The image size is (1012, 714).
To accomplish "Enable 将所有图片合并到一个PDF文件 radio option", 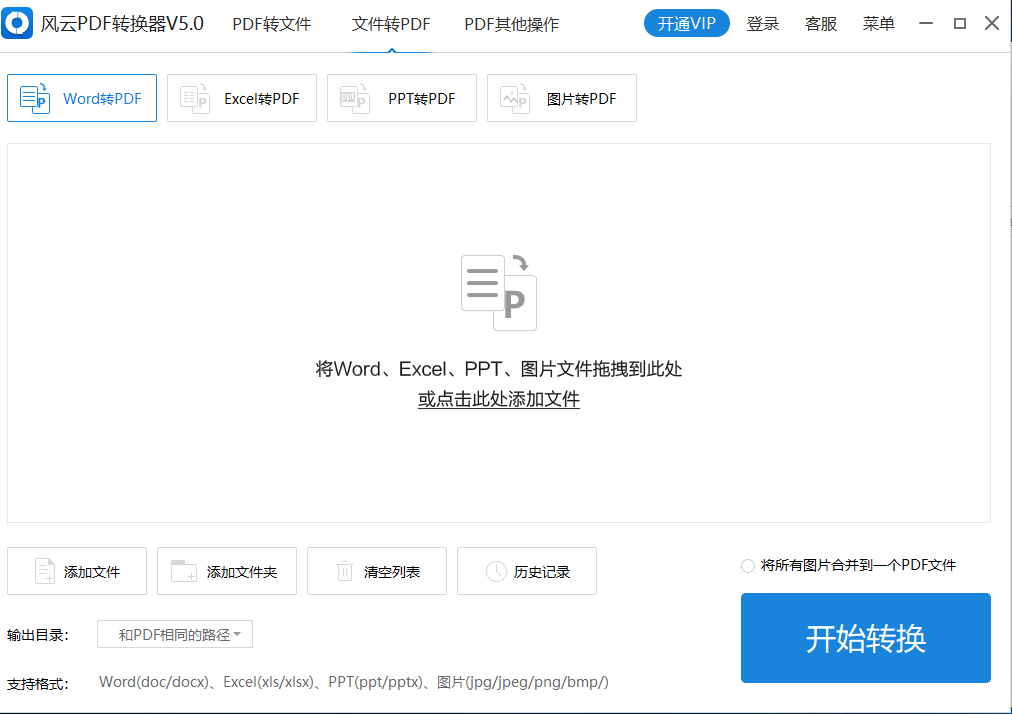I will [x=748, y=566].
